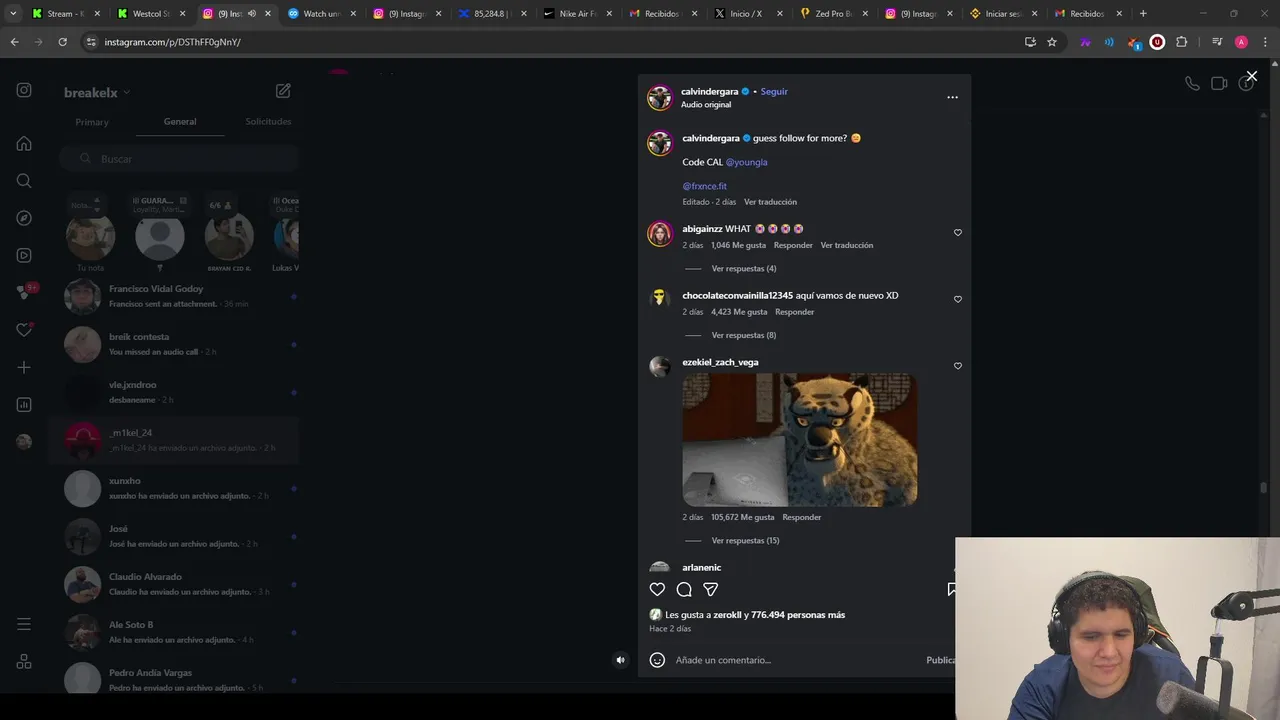Open the Search magnifier in Instagram sidebar
This screenshot has height=720, width=1280.
[24, 181]
